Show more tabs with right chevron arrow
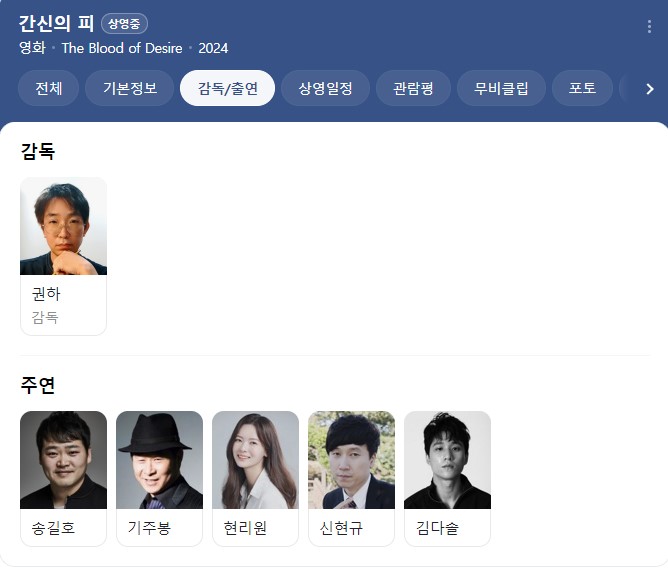The width and height of the screenshot is (668, 568). (649, 89)
